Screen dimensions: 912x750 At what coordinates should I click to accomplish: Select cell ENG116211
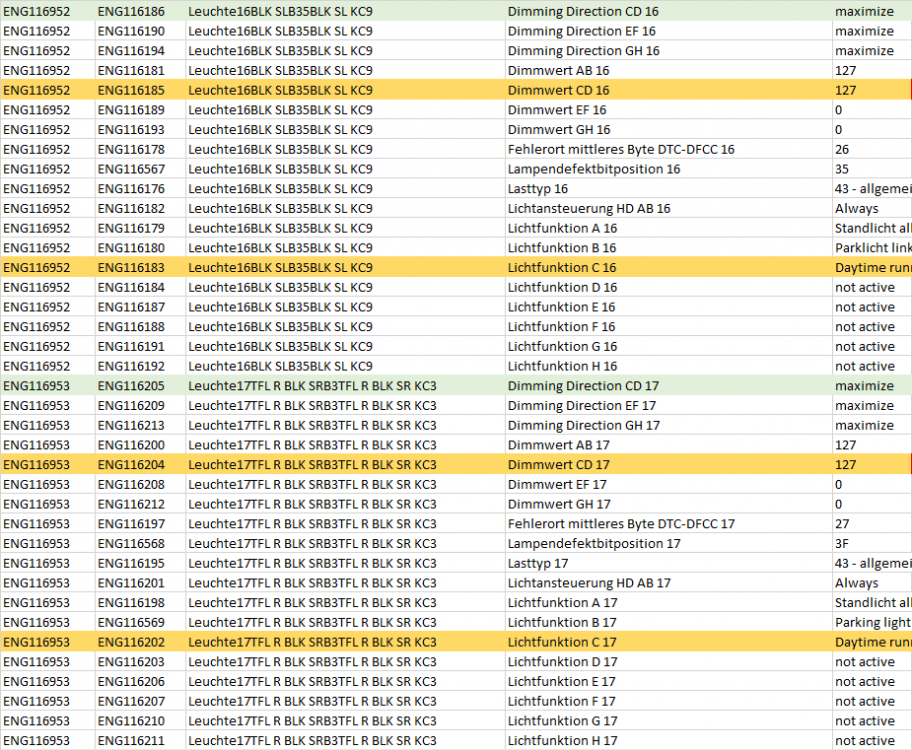pos(140,741)
